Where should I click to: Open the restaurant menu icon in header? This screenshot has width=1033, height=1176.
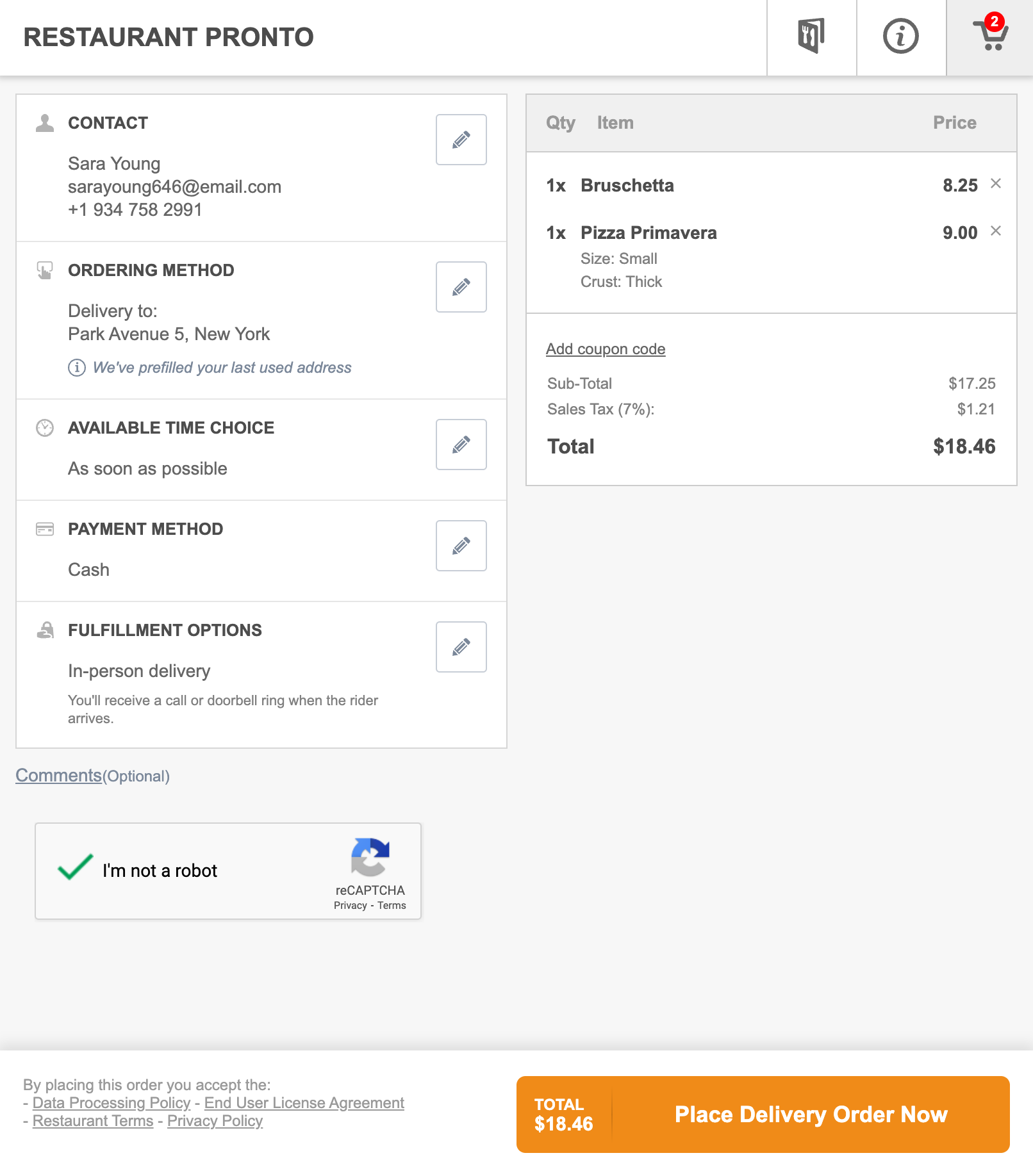[x=811, y=37]
